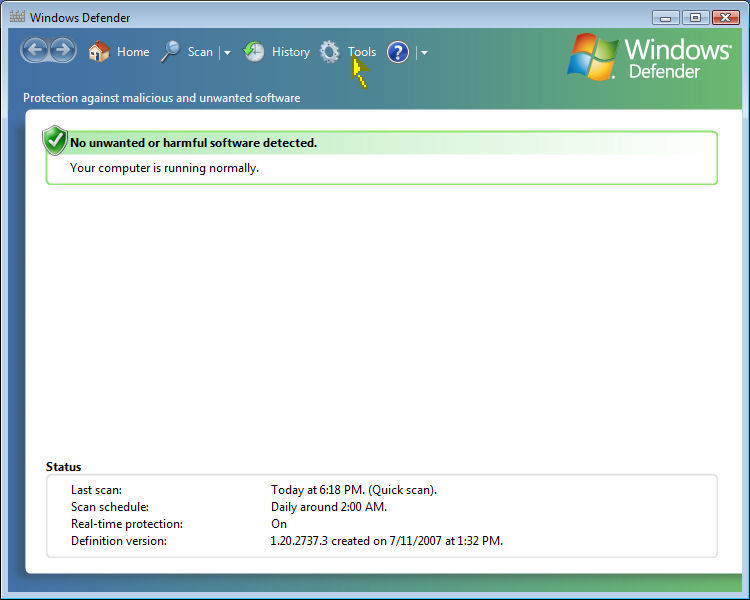The image size is (750, 600).
Task: Start a scan via Scan label
Action: tap(200, 52)
